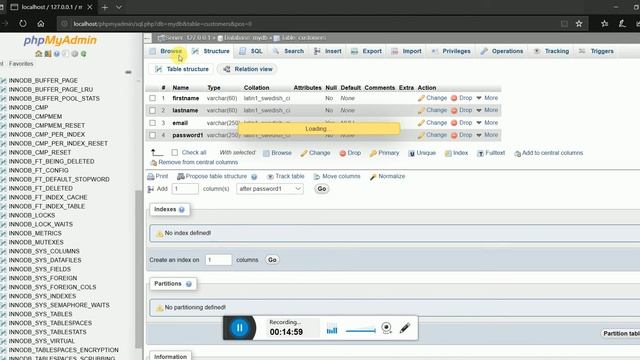
Task: Tick the password1 row checkbox
Action: click(x=153, y=135)
